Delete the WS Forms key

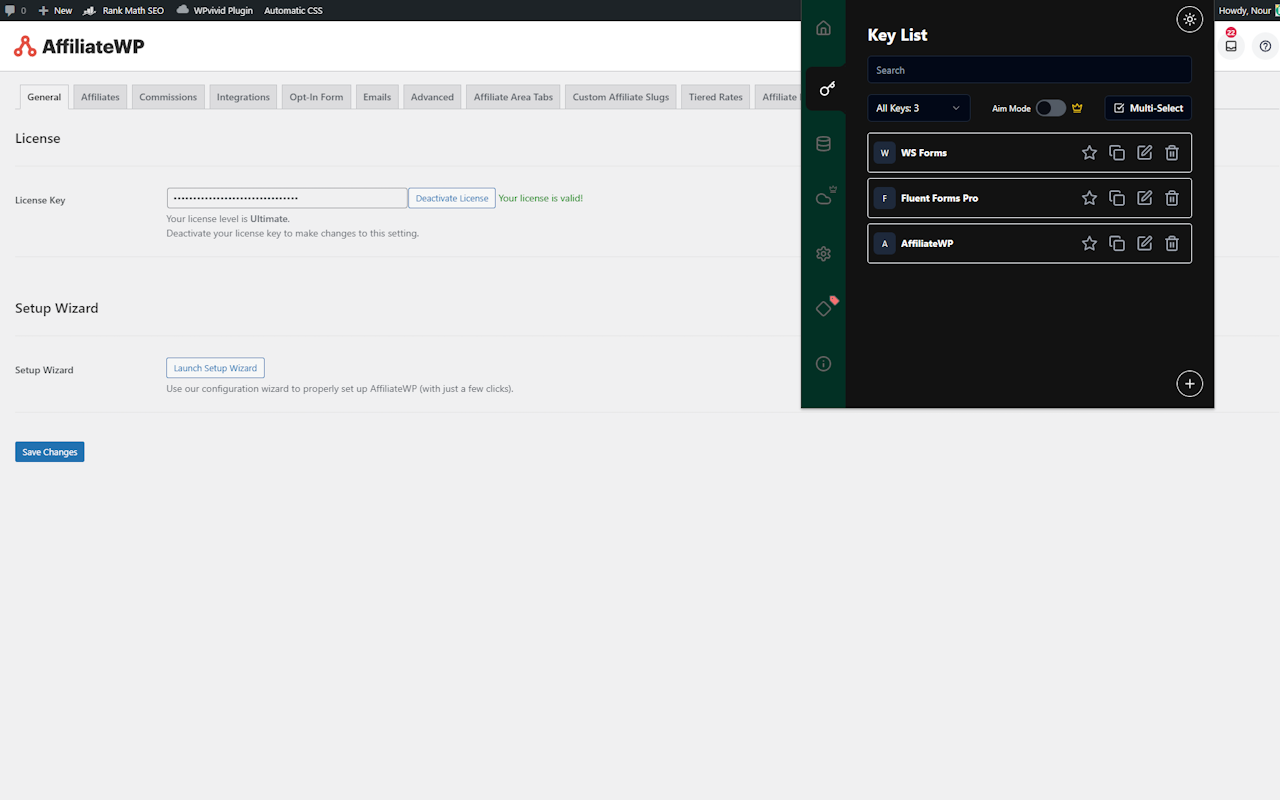(1172, 153)
